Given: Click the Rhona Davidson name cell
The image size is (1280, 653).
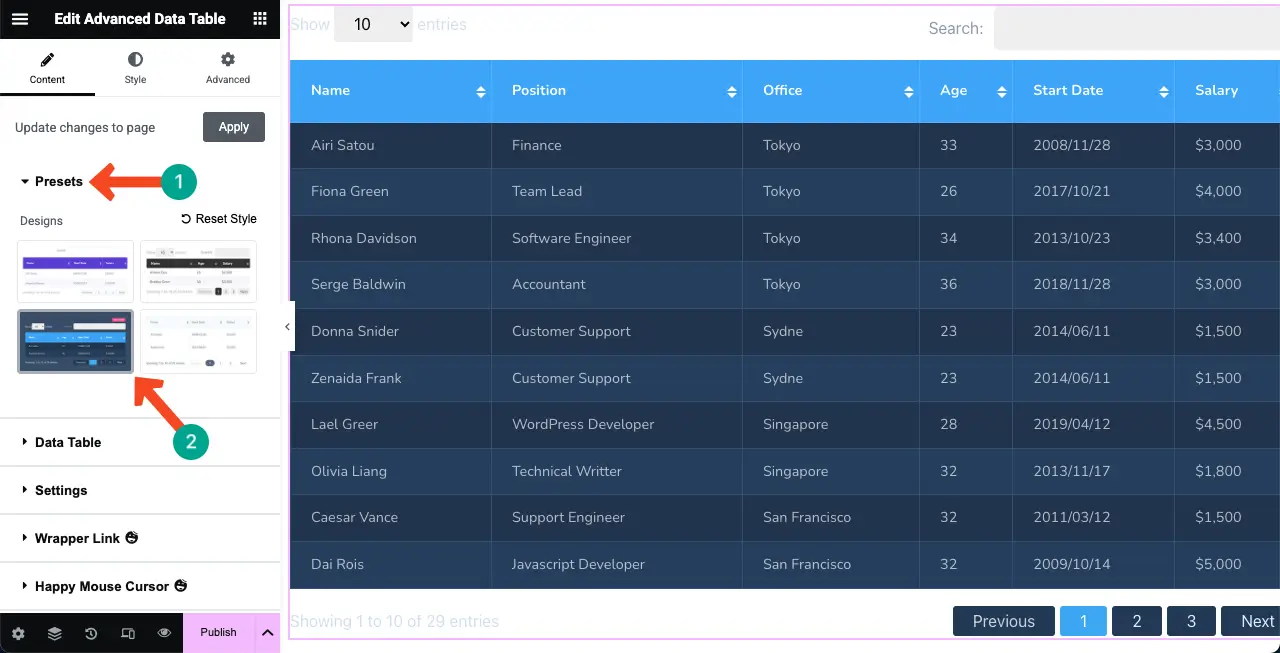Looking at the screenshot, I should pyautogui.click(x=390, y=238).
